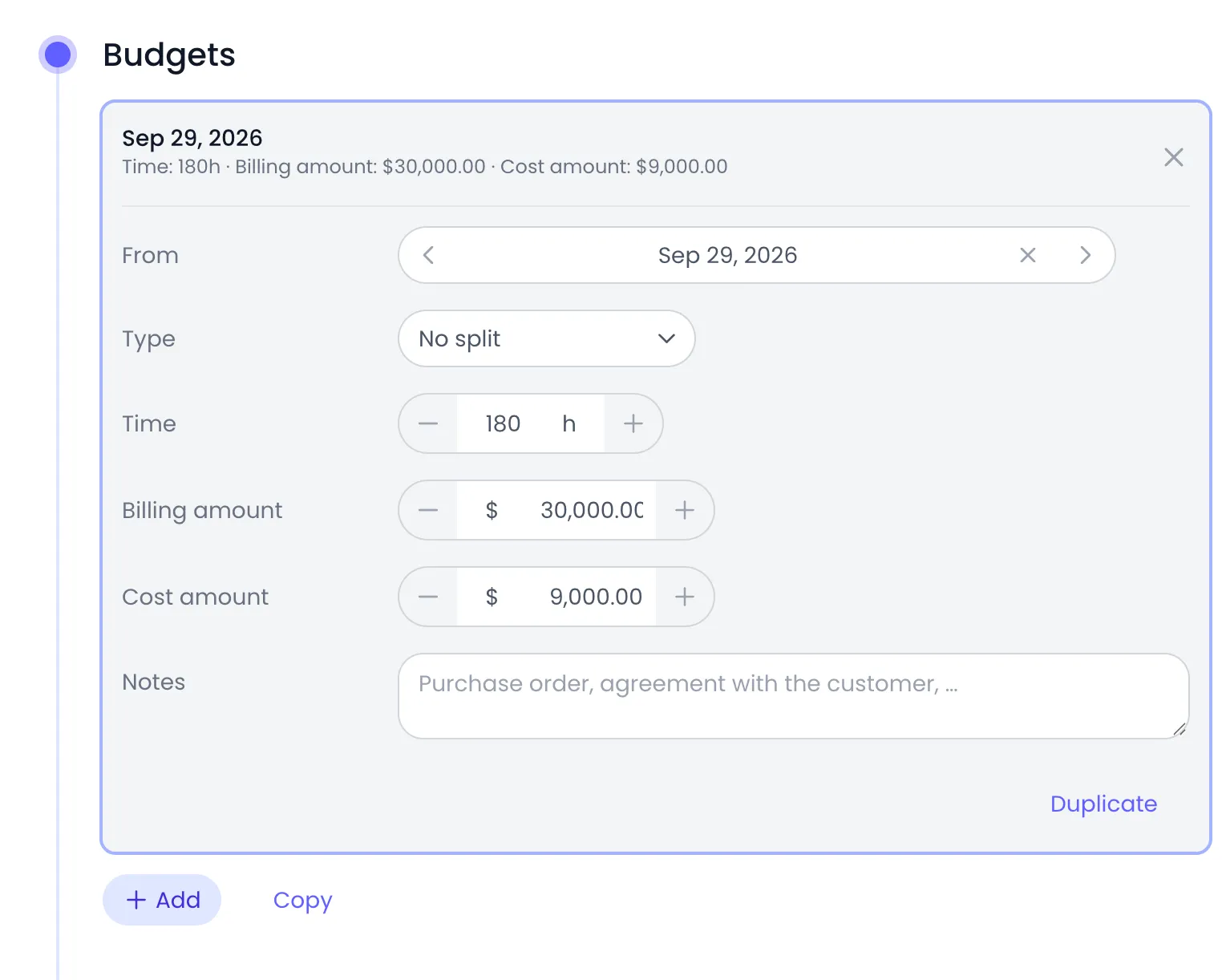The height and width of the screenshot is (980, 1222).
Task: Go to previous date in From field
Action: tap(428, 255)
